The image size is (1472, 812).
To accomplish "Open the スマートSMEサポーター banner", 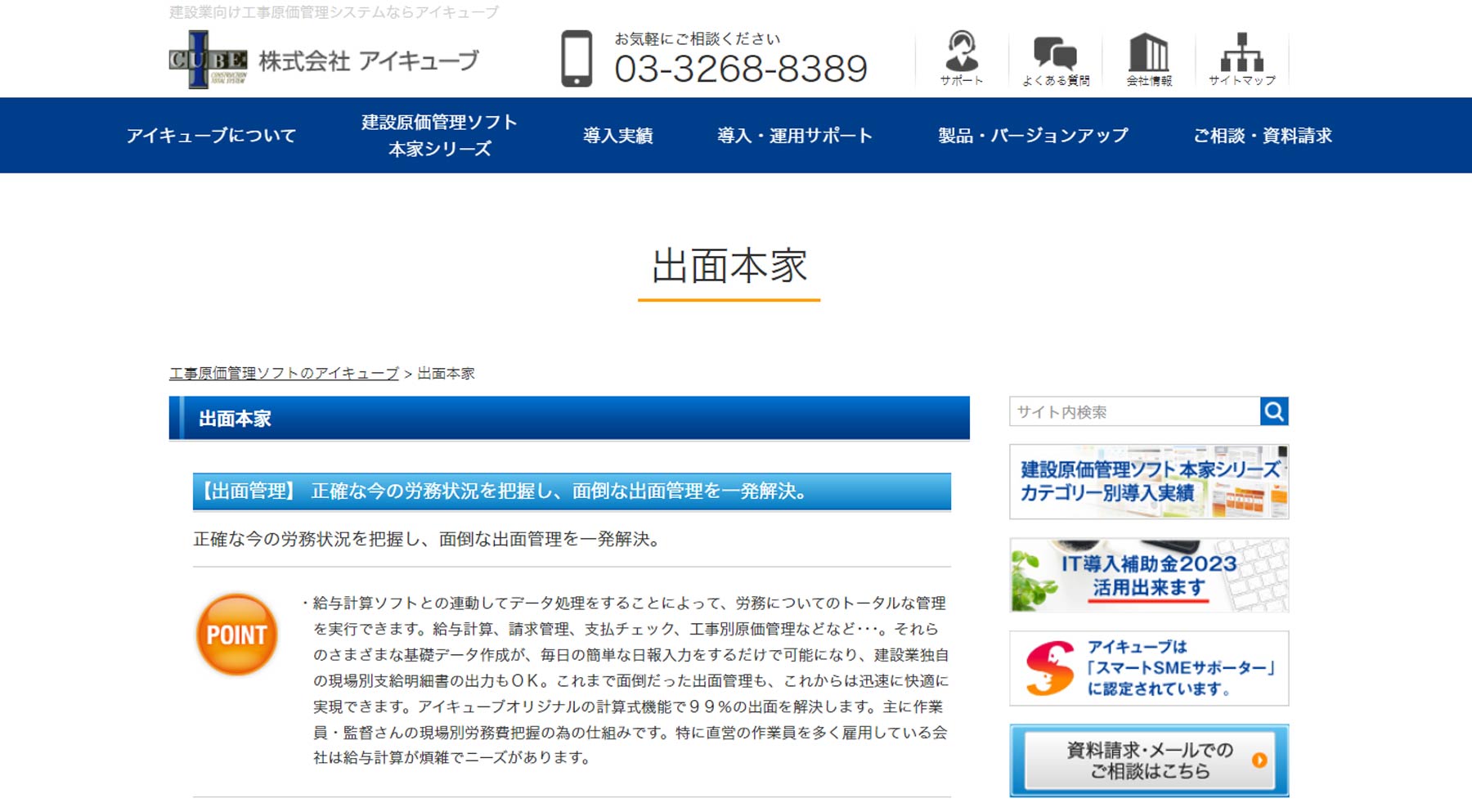I will point(1149,668).
